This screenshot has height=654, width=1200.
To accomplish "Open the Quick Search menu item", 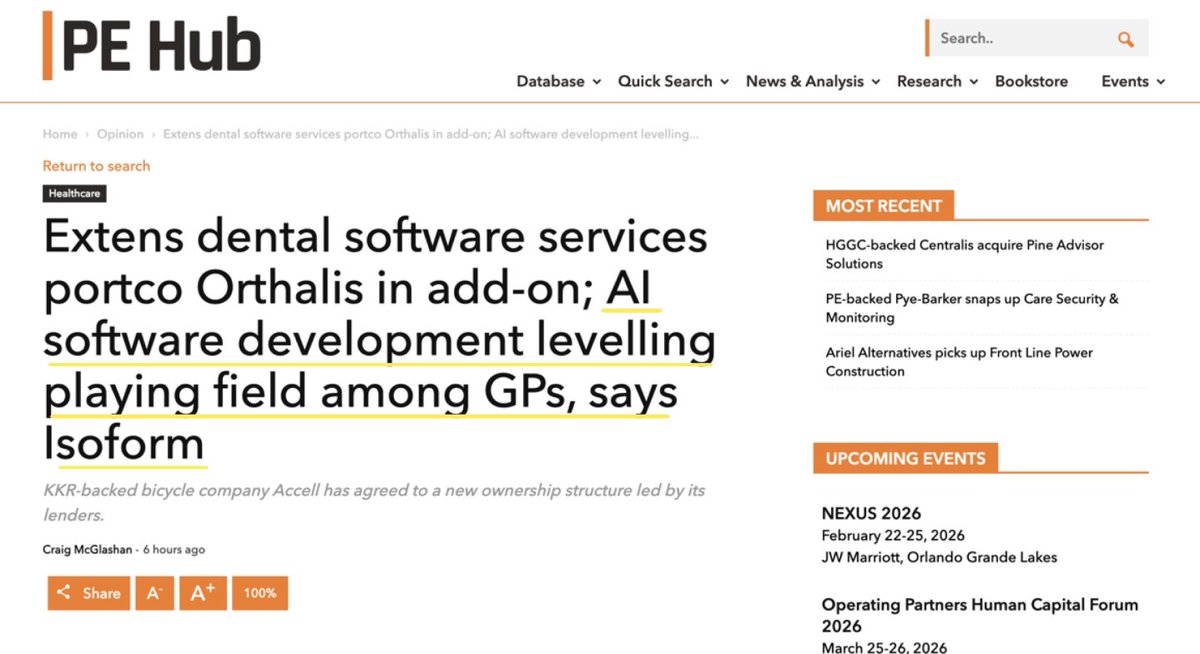I will point(665,81).
